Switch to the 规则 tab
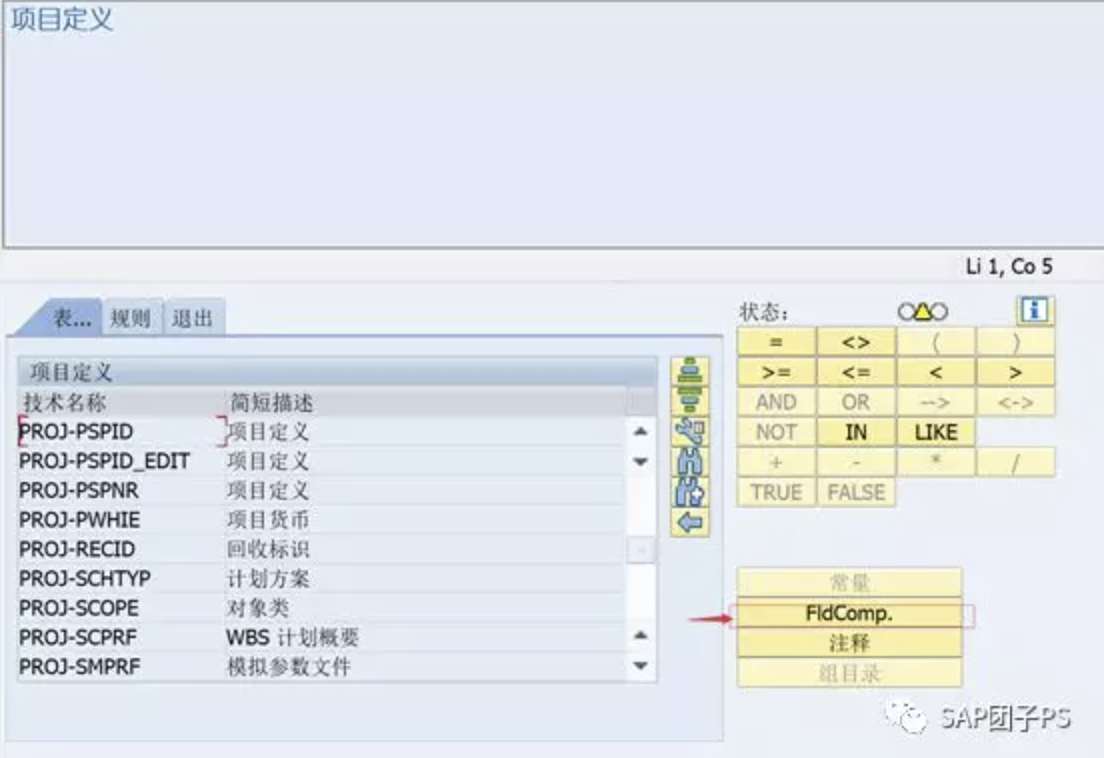 tap(131, 318)
